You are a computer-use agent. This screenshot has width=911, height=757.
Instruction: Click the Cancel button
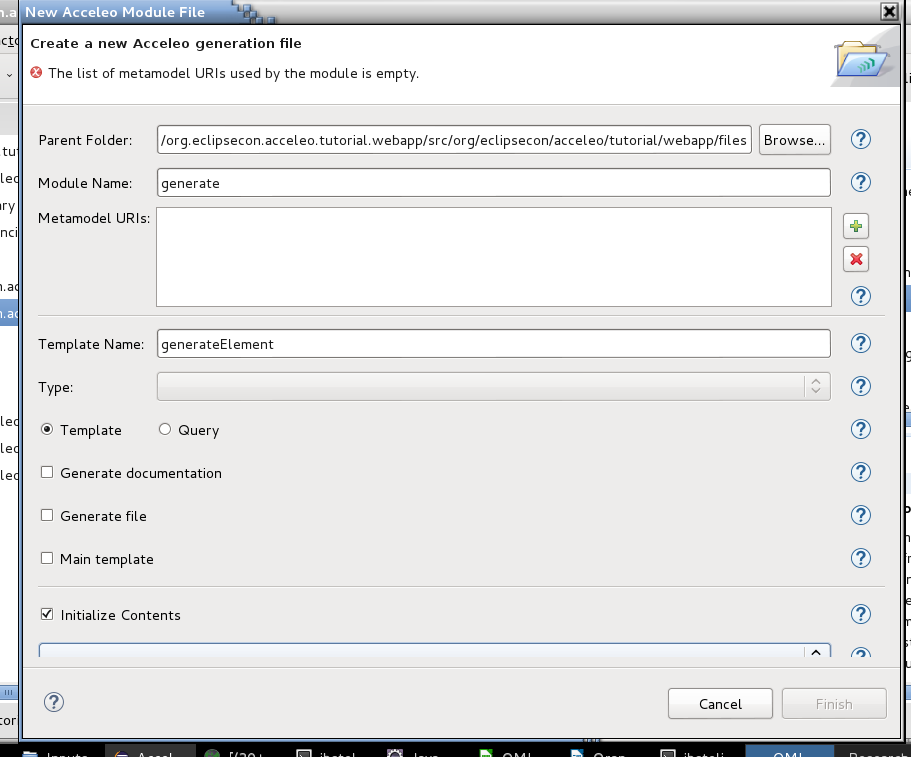coord(720,704)
